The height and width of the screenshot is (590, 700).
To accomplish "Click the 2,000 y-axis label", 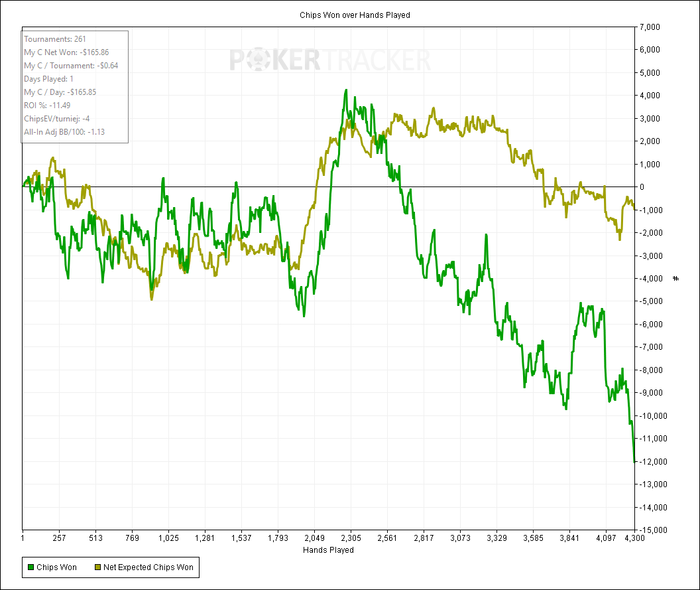I will tap(650, 141).
